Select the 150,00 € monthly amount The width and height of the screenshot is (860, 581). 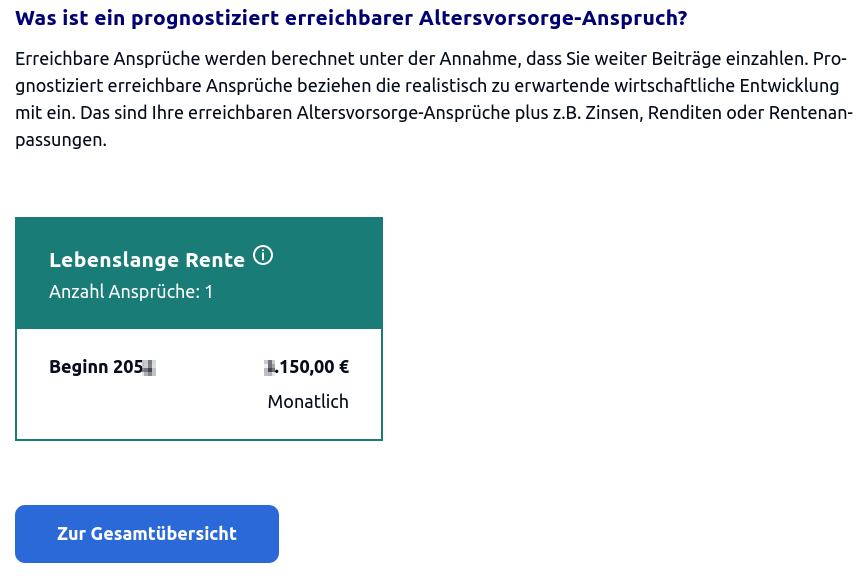point(312,367)
